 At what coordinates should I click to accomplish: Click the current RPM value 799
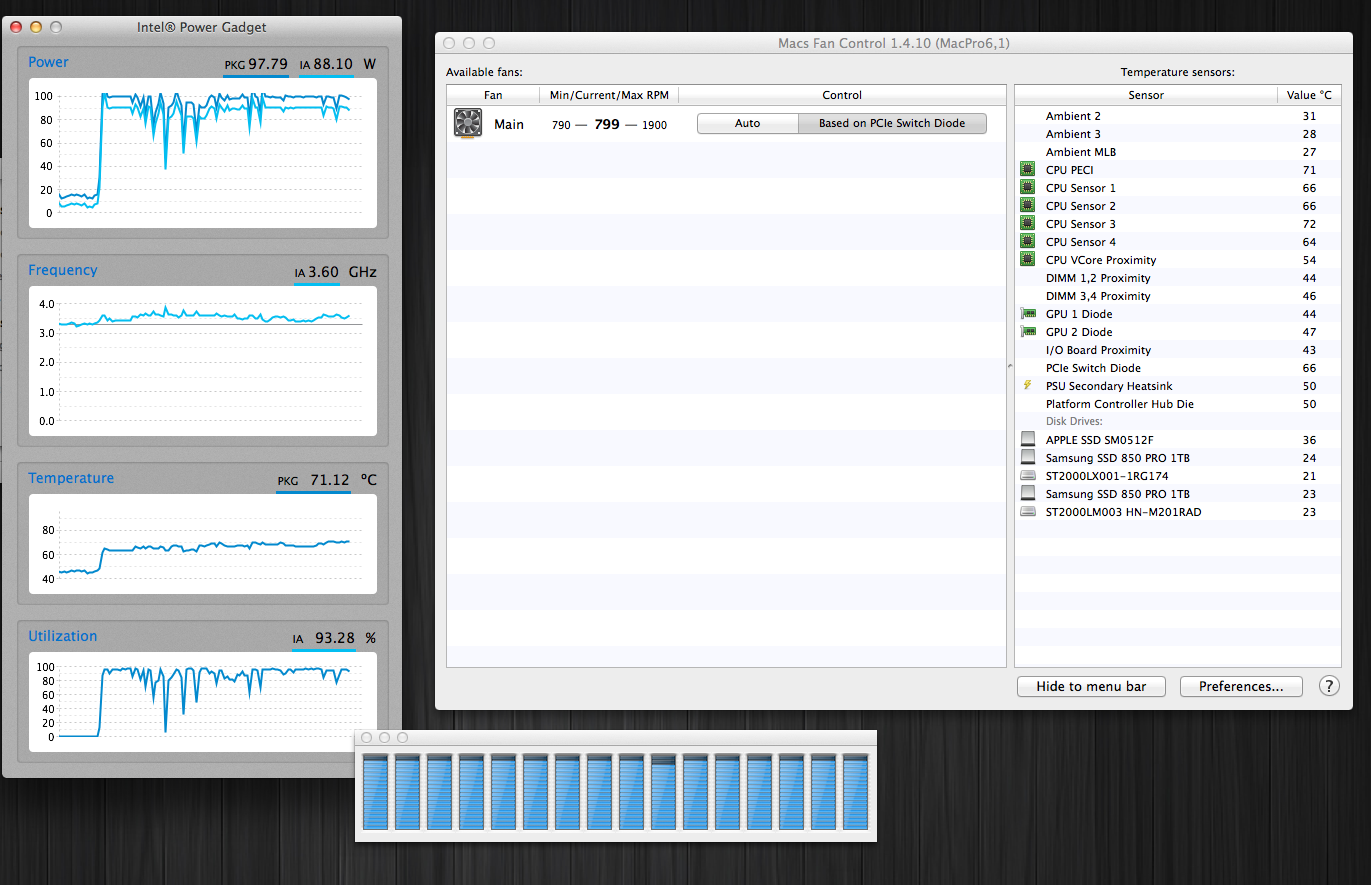pos(607,124)
